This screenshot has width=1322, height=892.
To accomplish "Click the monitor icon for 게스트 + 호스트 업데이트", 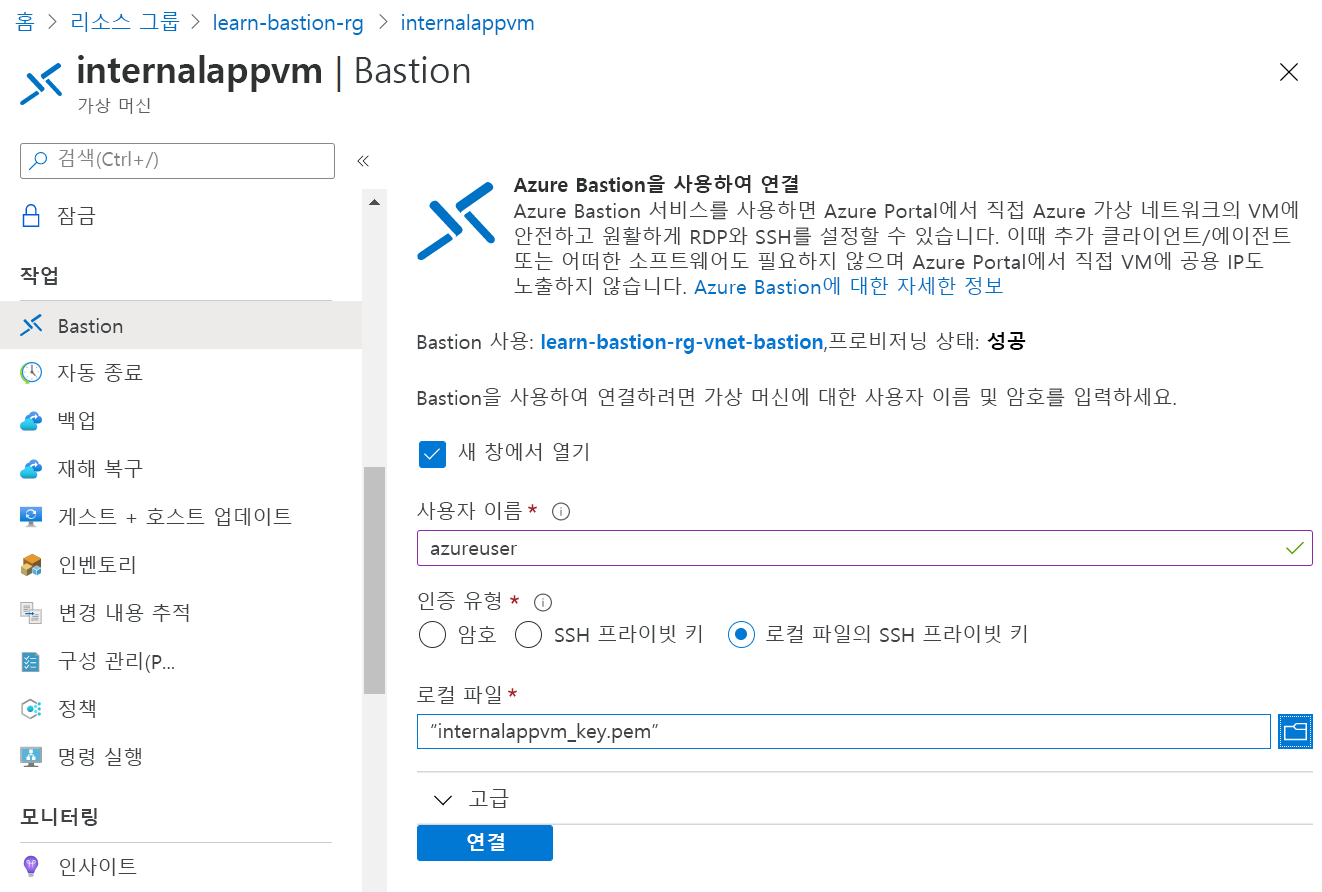I will [x=31, y=517].
